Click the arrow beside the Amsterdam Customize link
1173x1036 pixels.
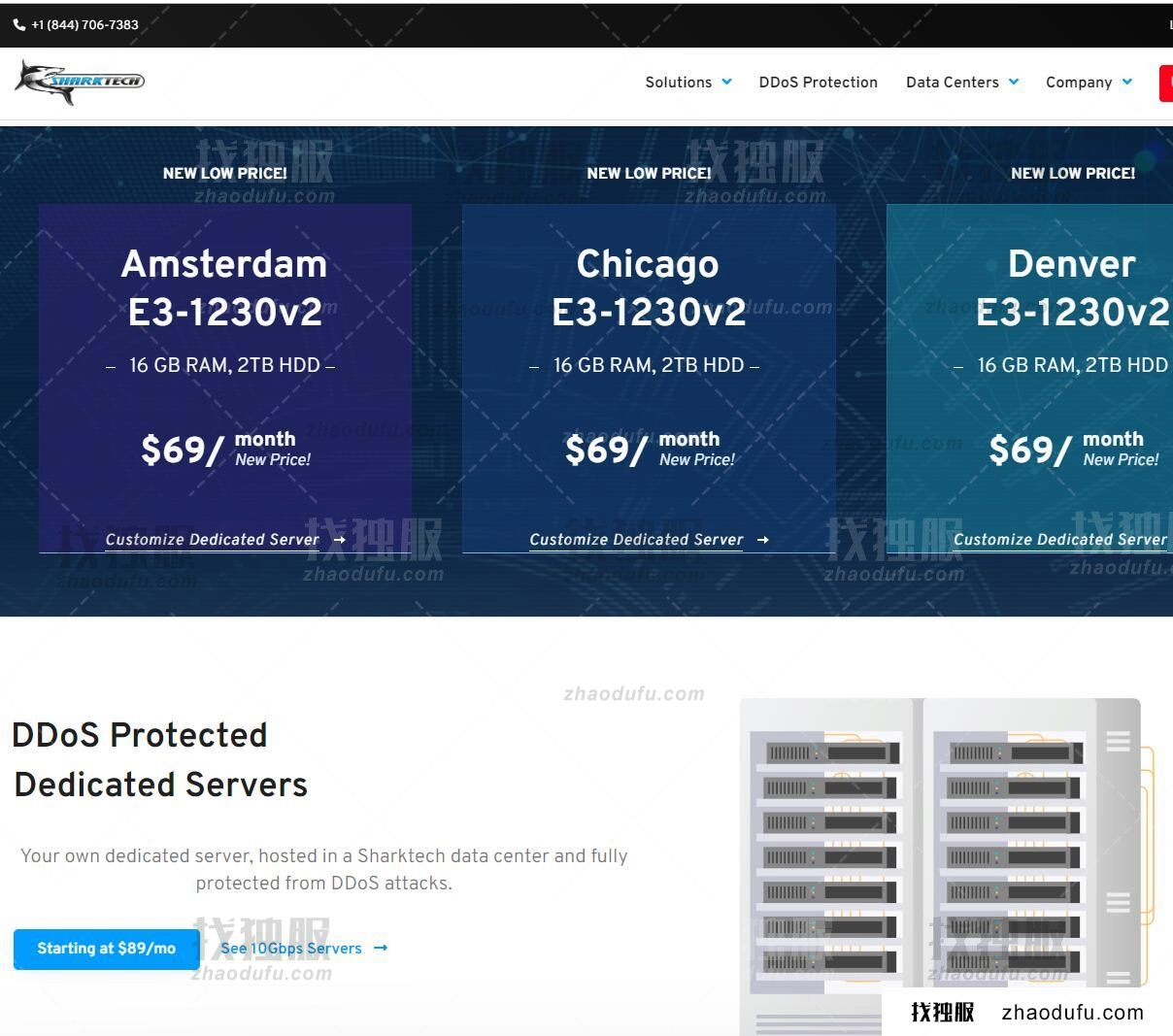pos(339,540)
